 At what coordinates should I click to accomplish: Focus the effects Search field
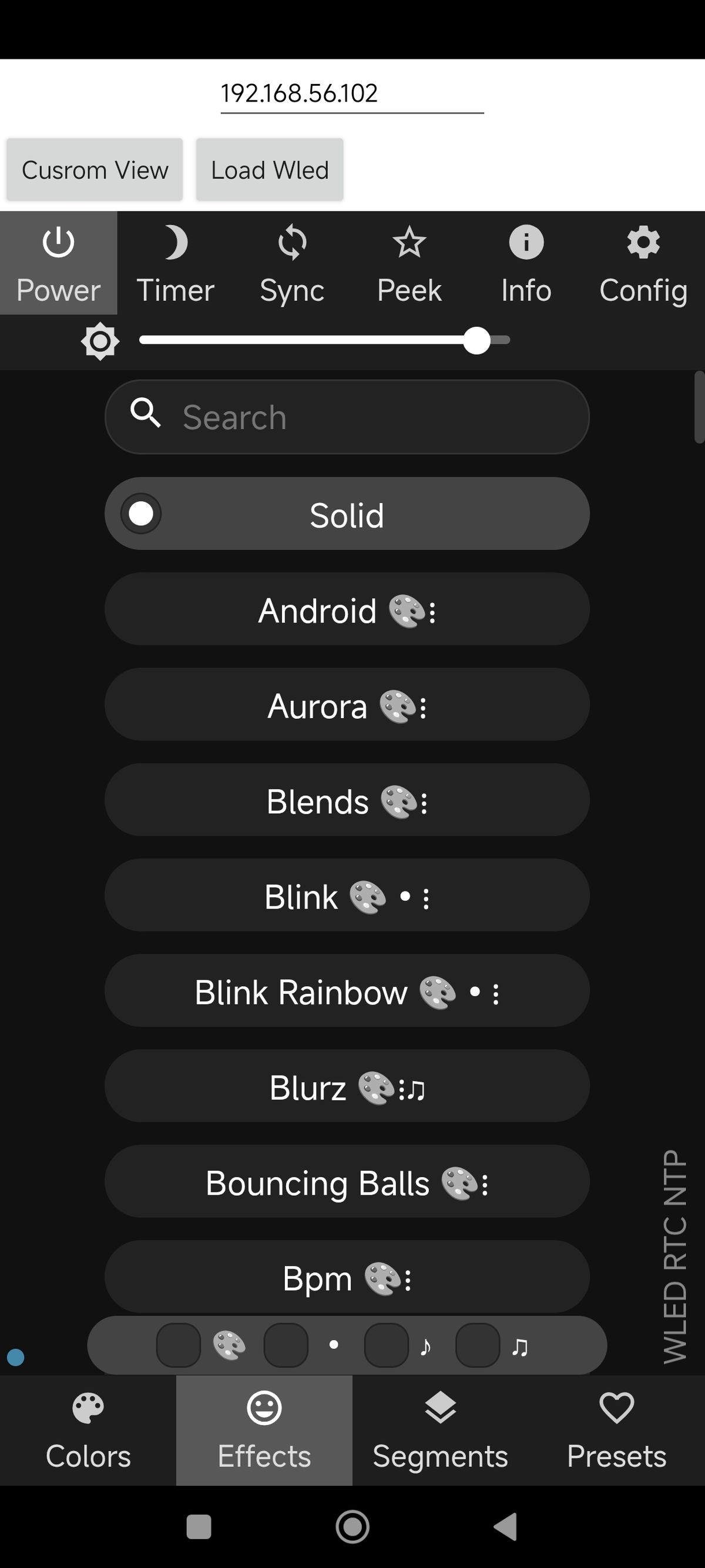(365, 417)
